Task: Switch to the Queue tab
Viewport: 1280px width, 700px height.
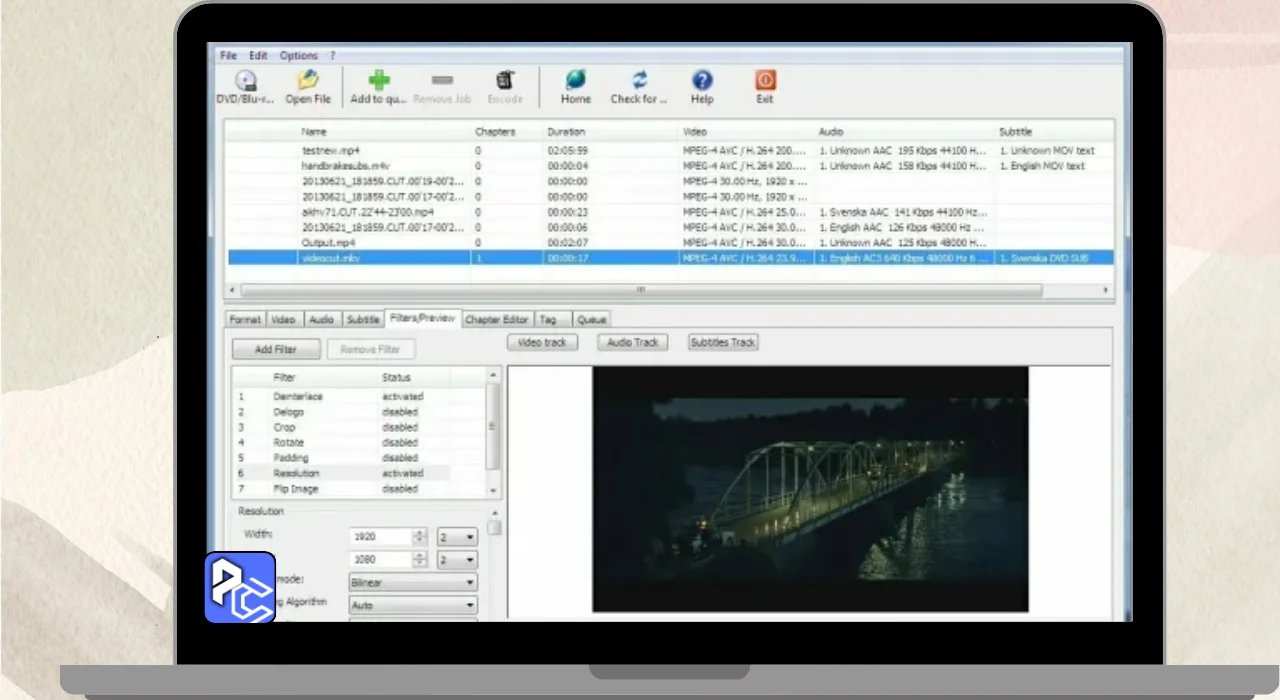Action: [x=591, y=320]
